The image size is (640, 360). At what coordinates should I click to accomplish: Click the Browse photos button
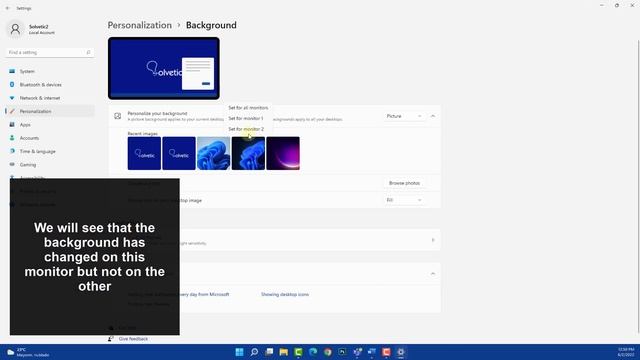(404, 183)
